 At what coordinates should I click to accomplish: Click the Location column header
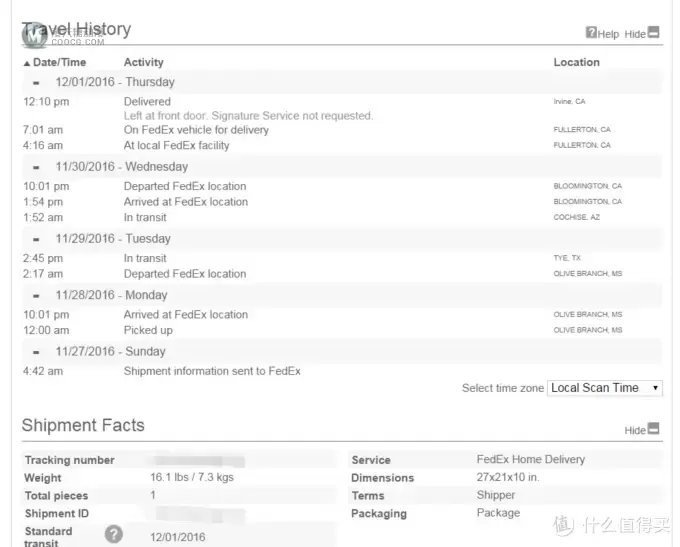point(576,62)
